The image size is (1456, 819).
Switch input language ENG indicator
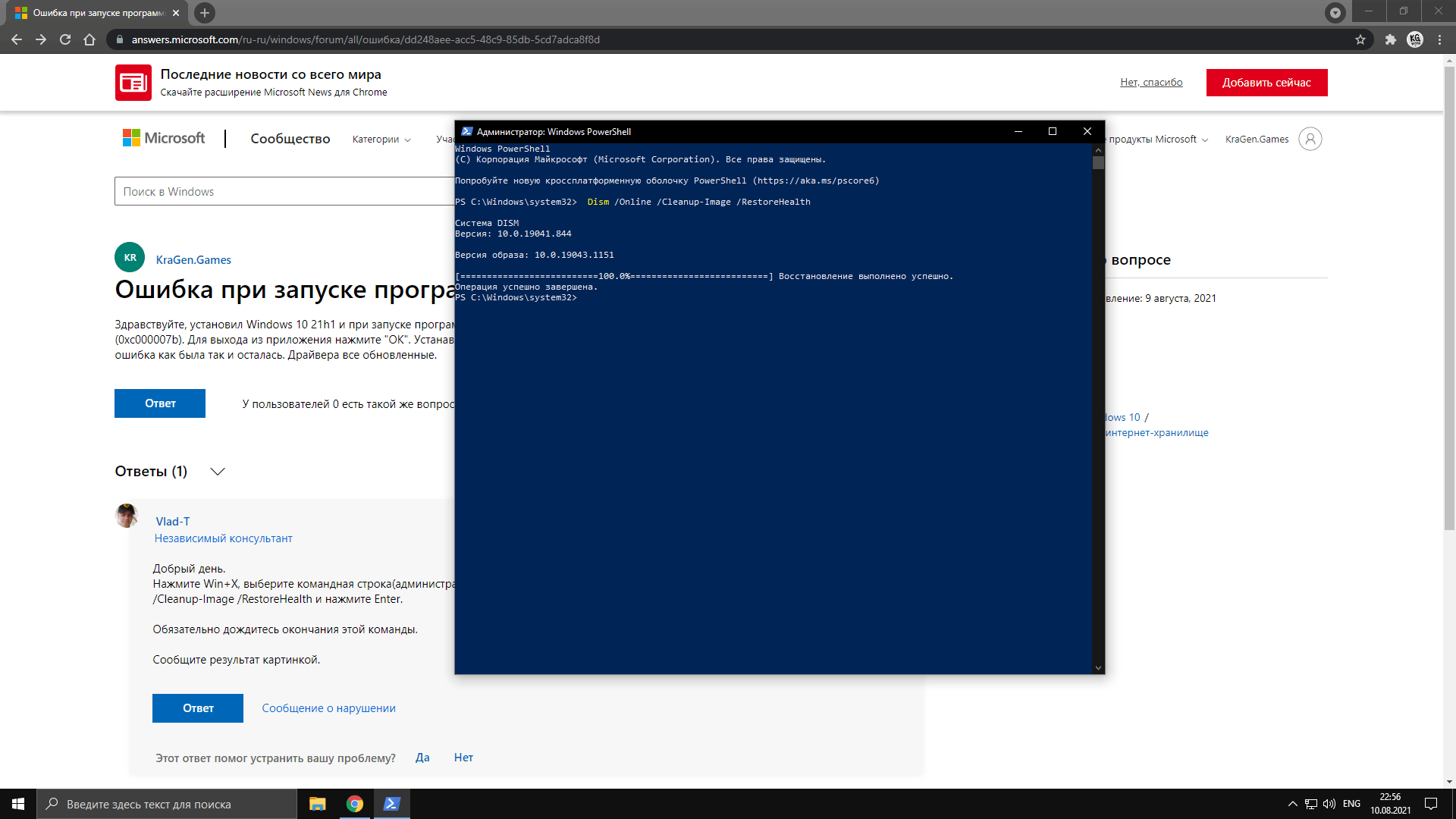(x=1351, y=804)
